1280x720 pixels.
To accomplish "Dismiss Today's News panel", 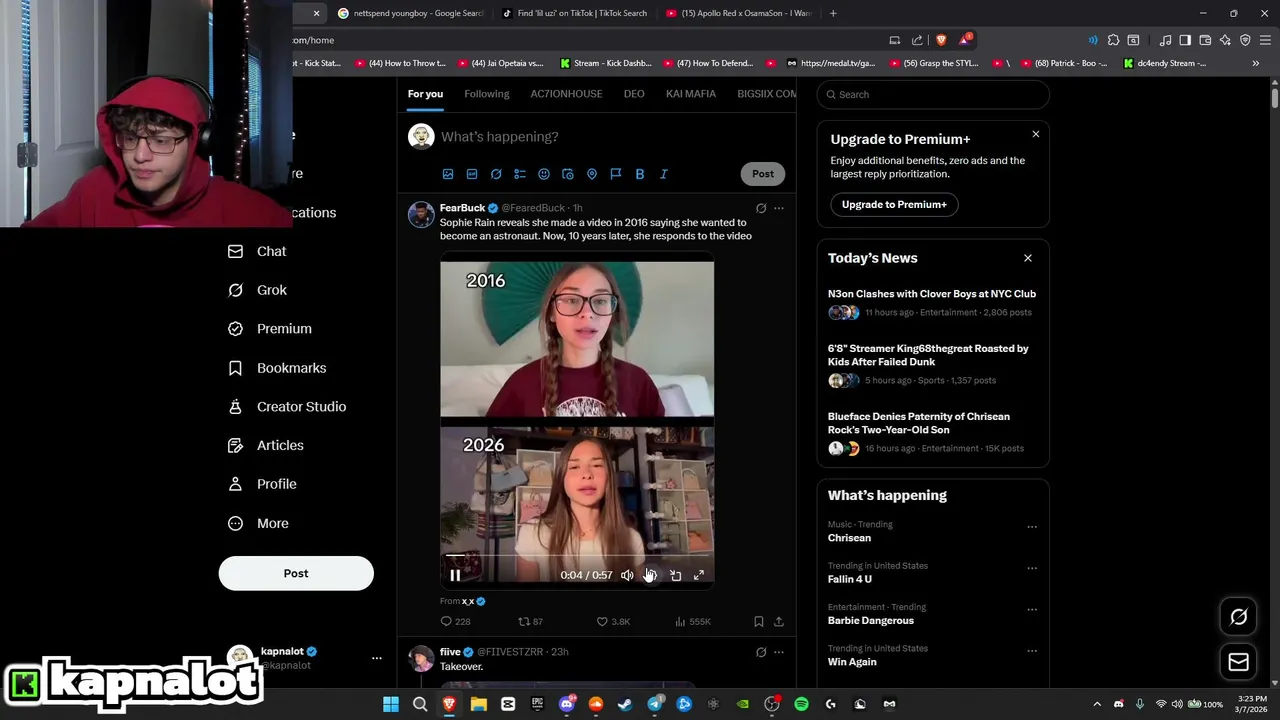I will tap(1028, 258).
